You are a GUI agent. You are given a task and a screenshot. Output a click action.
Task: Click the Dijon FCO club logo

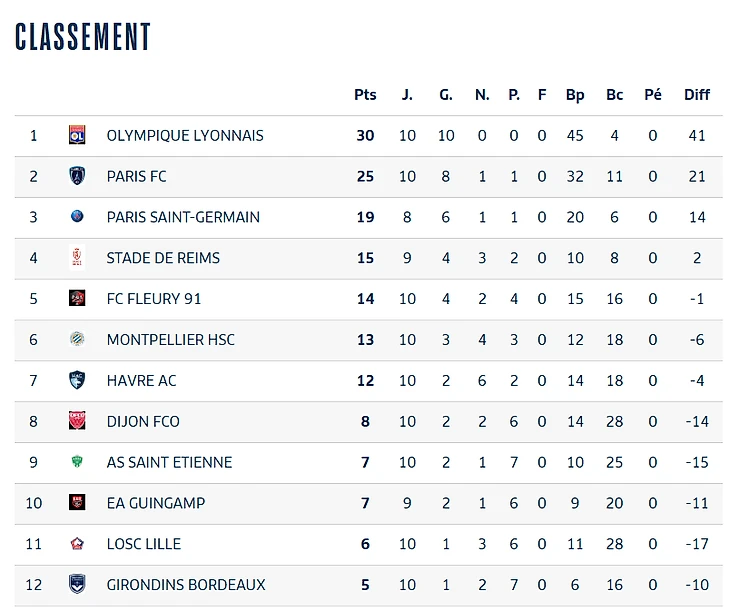click(77, 421)
